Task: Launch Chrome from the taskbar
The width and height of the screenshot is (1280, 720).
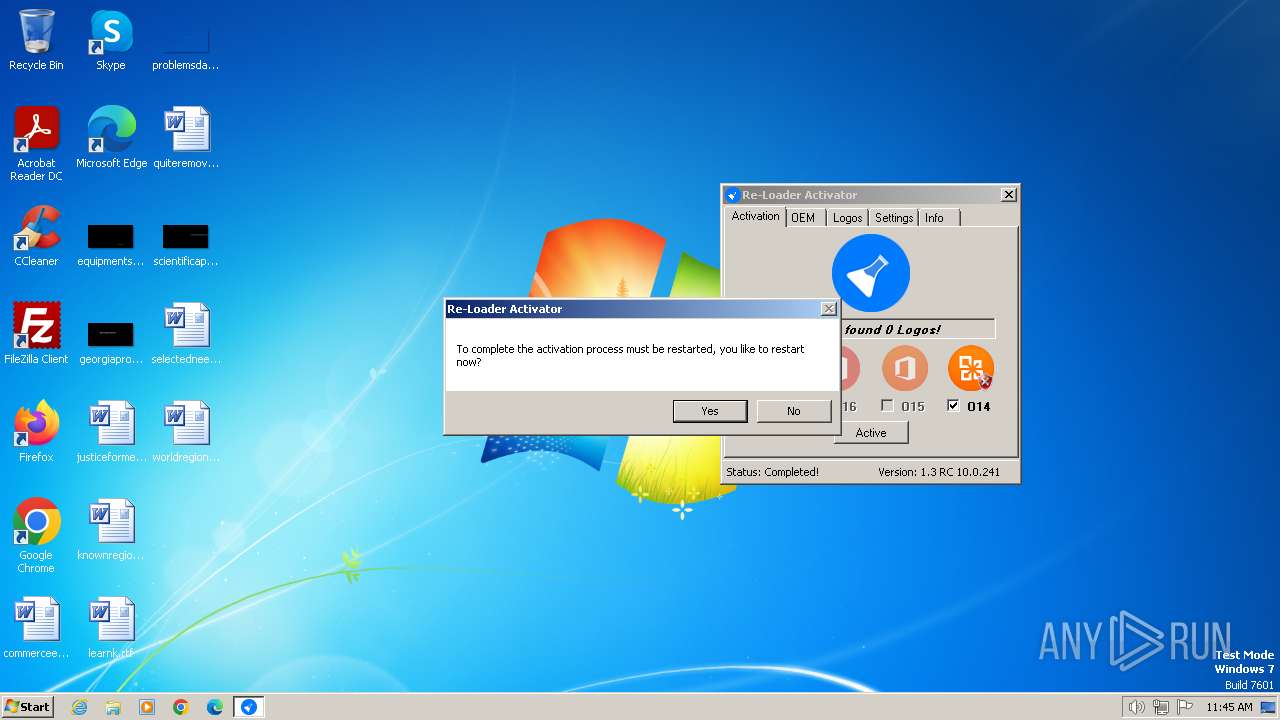Action: [x=181, y=707]
